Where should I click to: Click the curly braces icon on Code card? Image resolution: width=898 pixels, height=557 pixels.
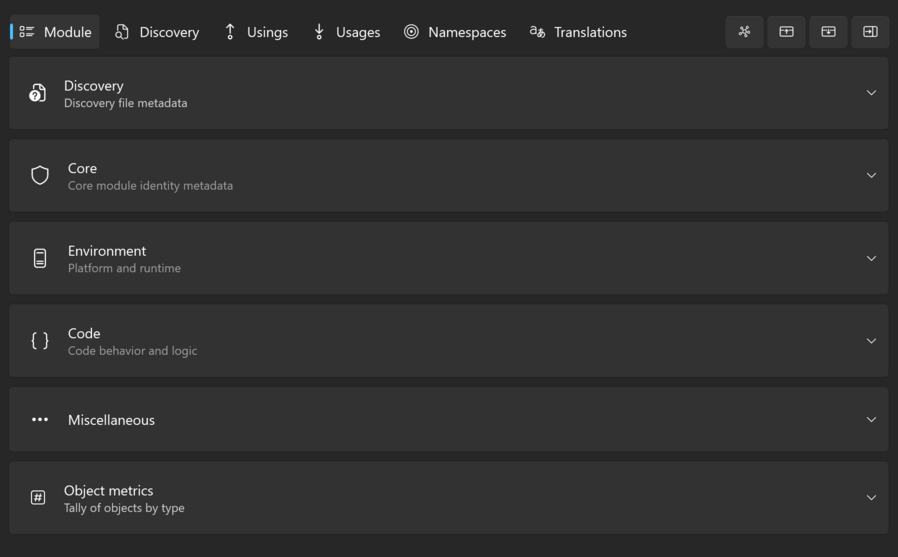(40, 341)
